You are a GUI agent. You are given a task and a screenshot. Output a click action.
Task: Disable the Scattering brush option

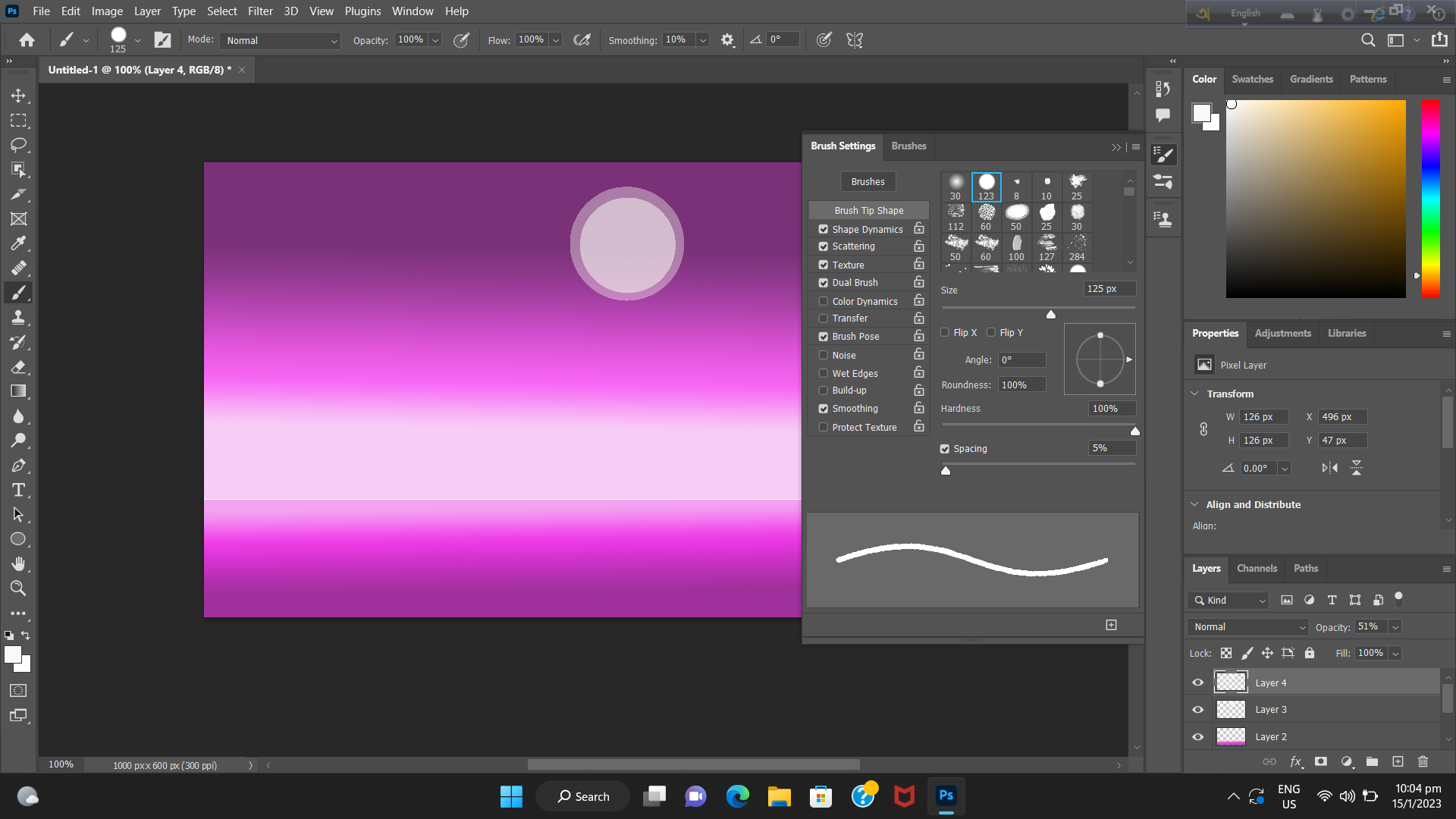(824, 246)
